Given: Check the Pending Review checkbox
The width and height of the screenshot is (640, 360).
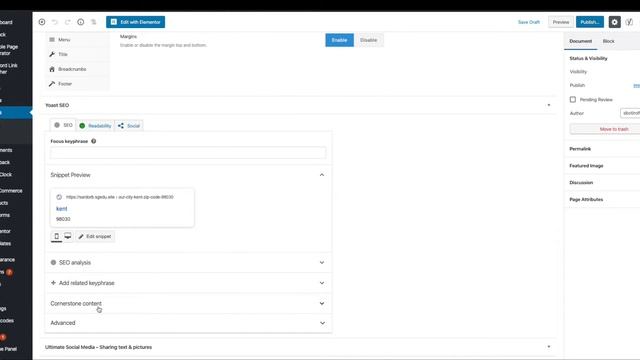Looking at the screenshot, I should click(573, 100).
